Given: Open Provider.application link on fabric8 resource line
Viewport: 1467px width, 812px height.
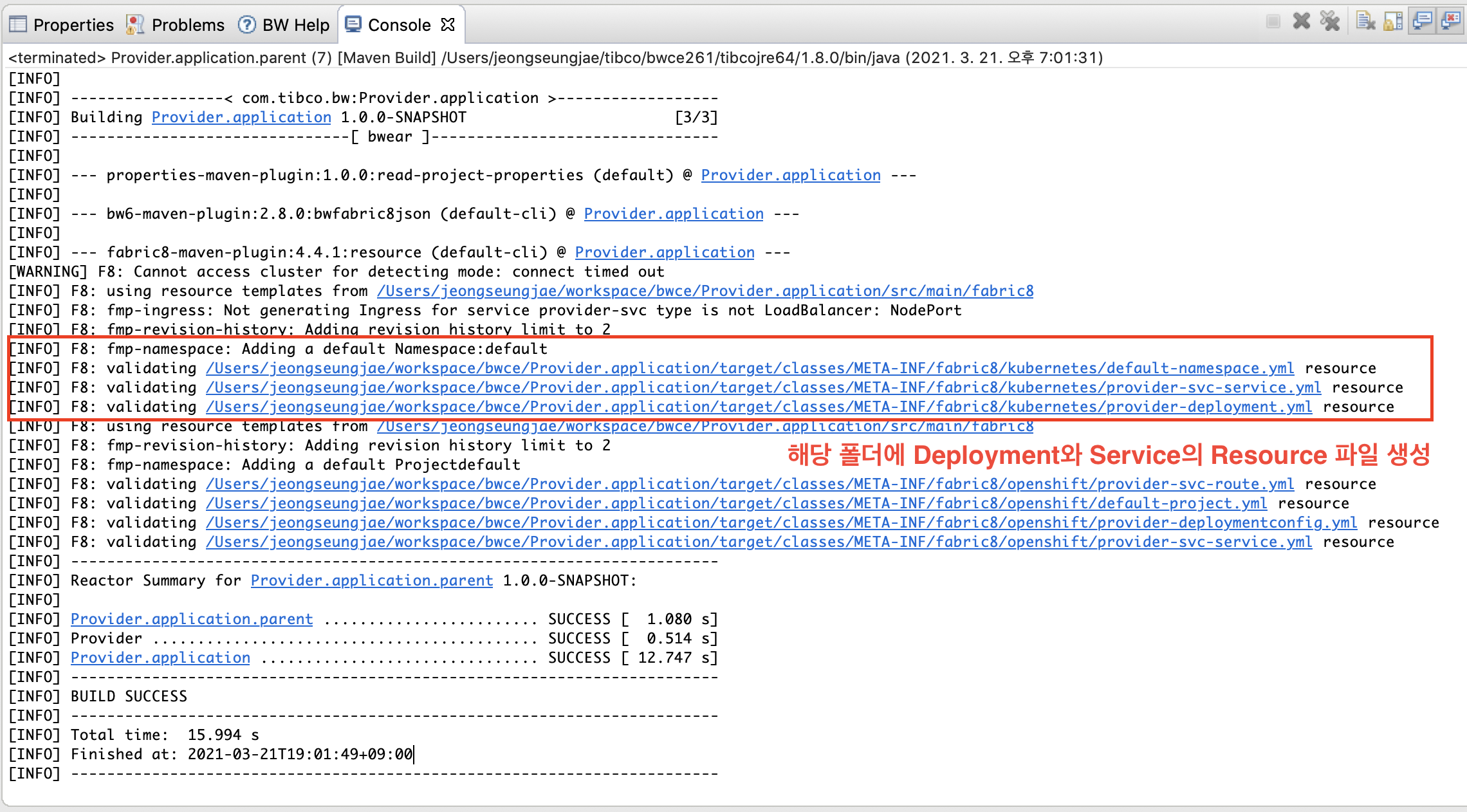Looking at the screenshot, I should 665,252.
